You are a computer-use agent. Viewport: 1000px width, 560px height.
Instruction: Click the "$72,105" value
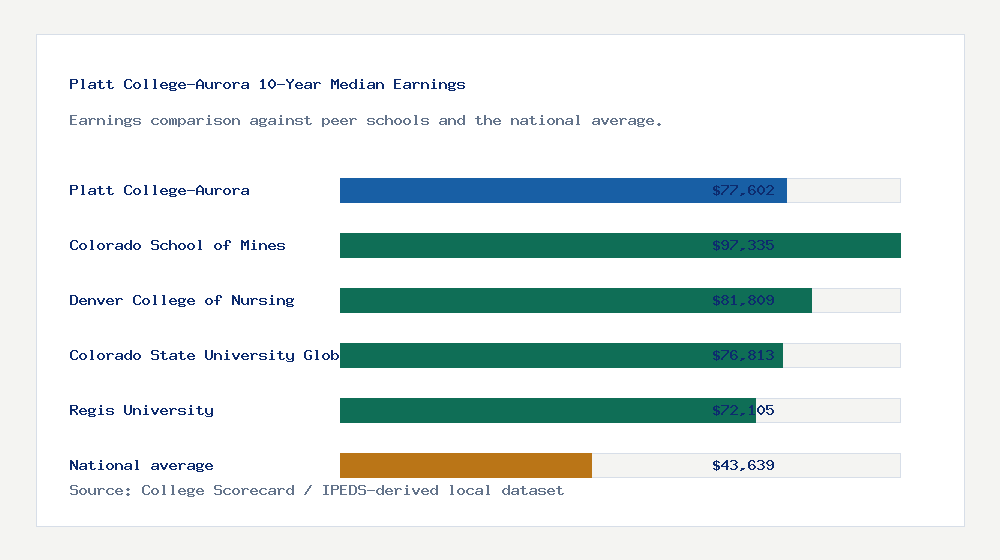[743, 410]
